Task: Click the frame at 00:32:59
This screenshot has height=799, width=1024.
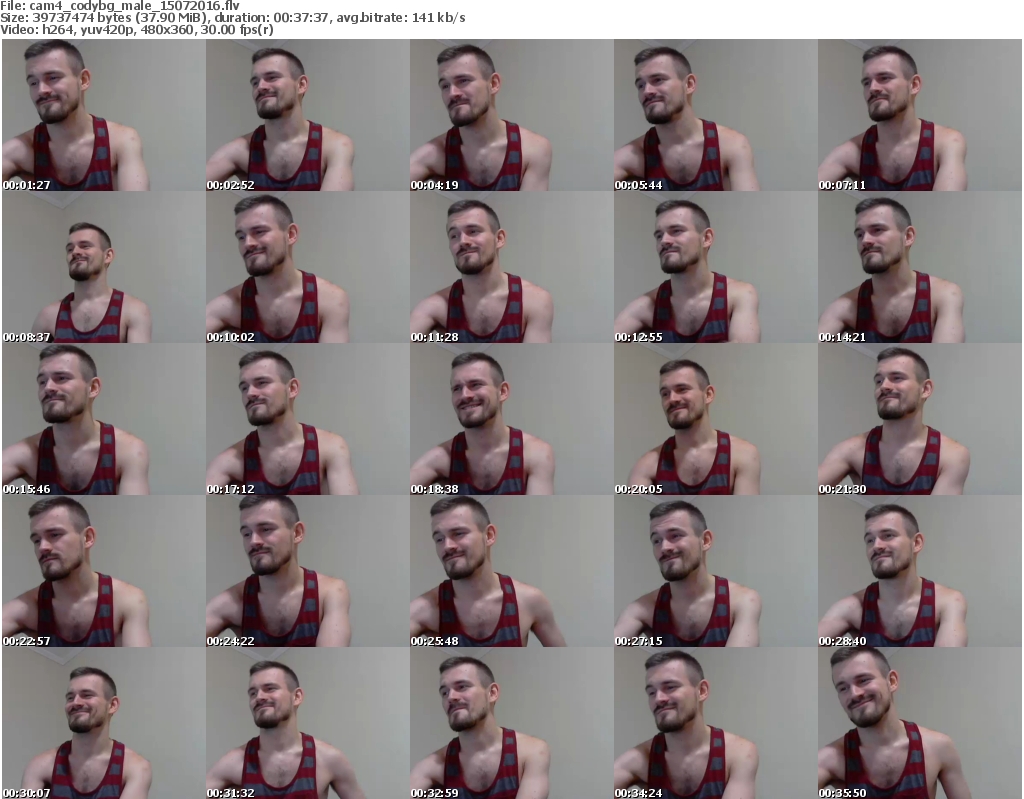Action: pyautogui.click(x=511, y=723)
